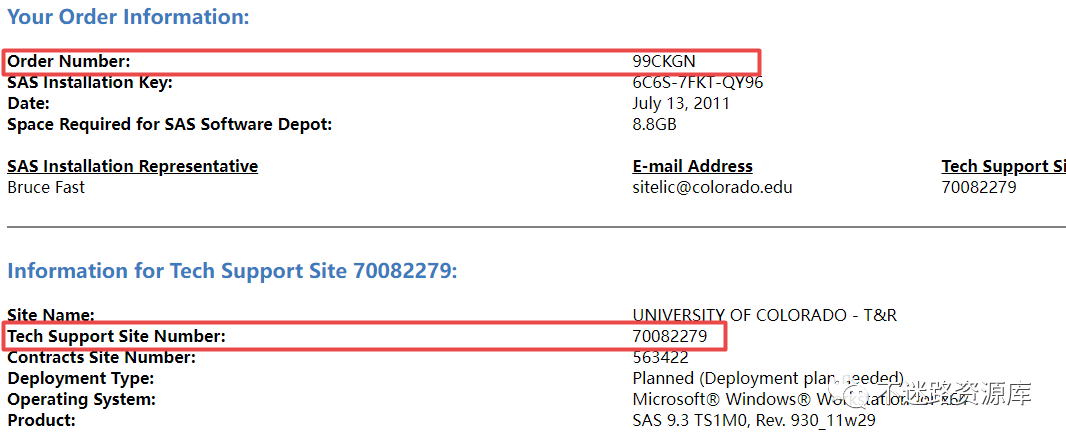Viewport: 1066px width, 440px height.
Task: Click the Contracts Site Number 563422
Action: coord(660,357)
